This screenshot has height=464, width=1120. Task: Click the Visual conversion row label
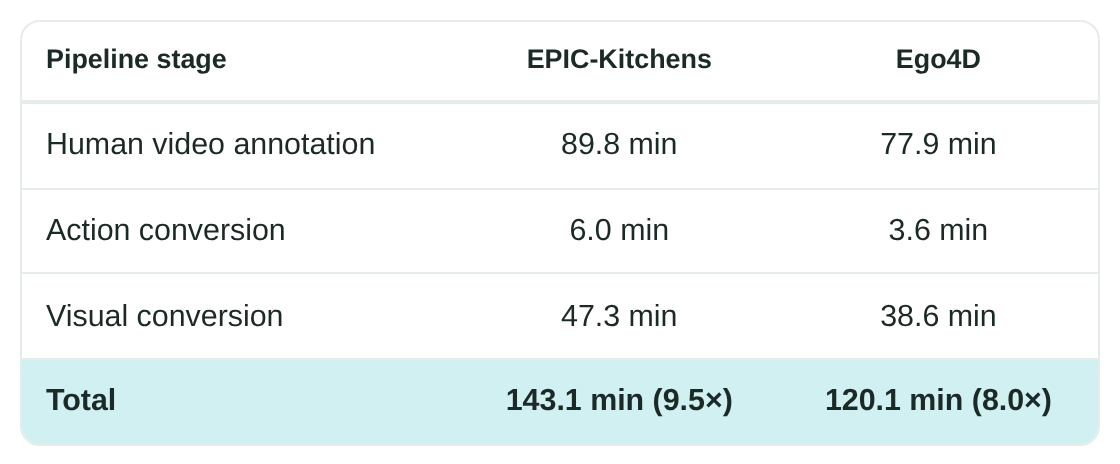click(164, 316)
